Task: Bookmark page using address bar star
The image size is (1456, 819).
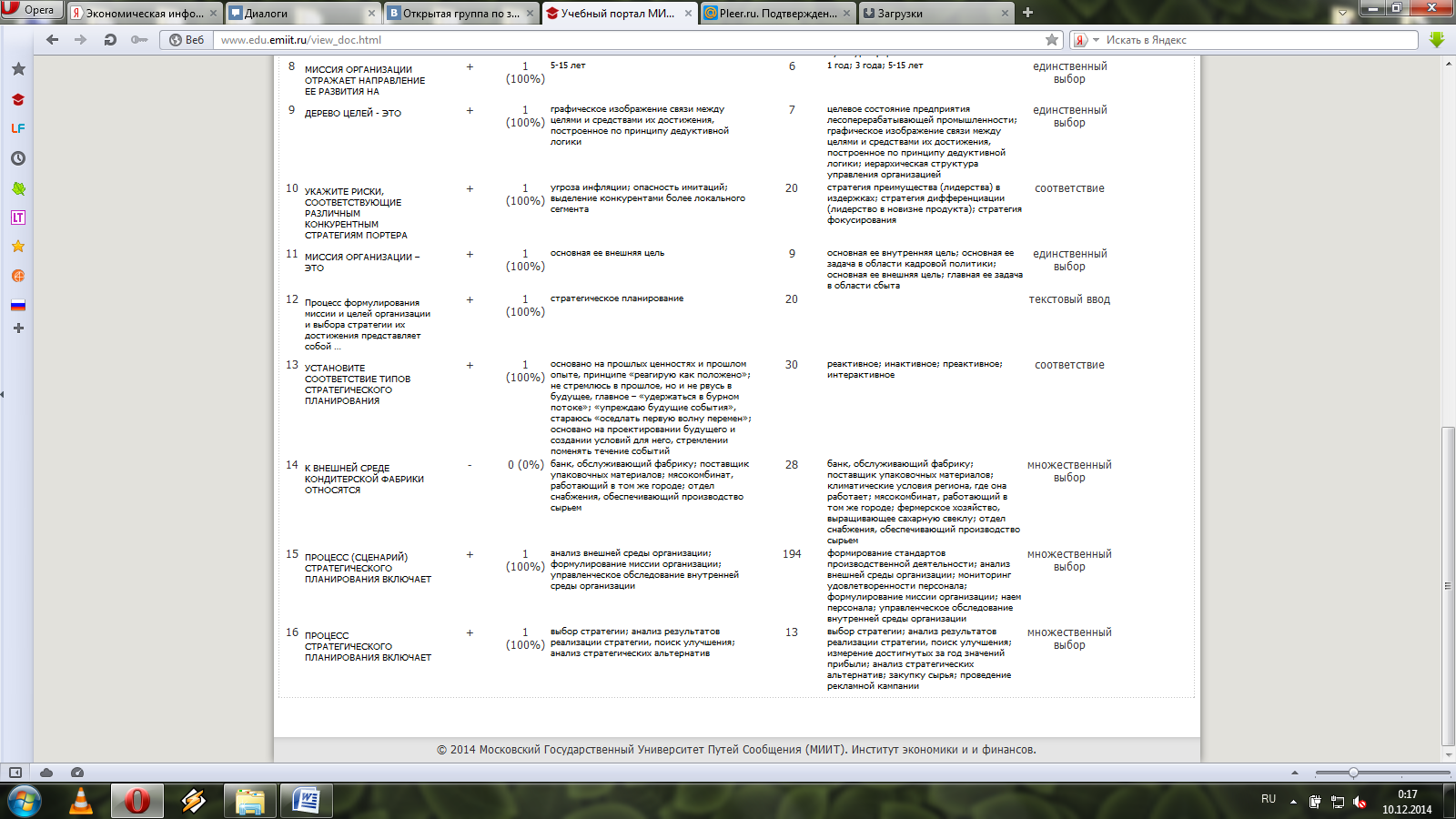Action: click(x=1052, y=39)
